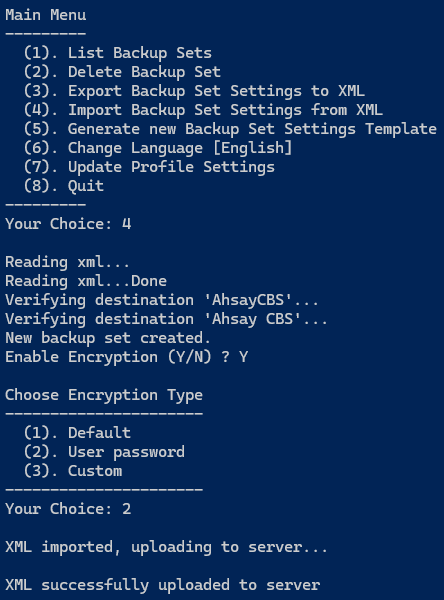444x600 pixels.
Task: Click Export Backup Set Settings to XML
Action: [194, 91]
